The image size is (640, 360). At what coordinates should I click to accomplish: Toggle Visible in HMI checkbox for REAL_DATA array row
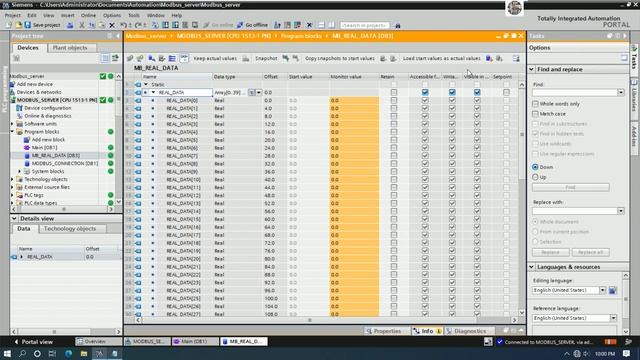[477, 92]
